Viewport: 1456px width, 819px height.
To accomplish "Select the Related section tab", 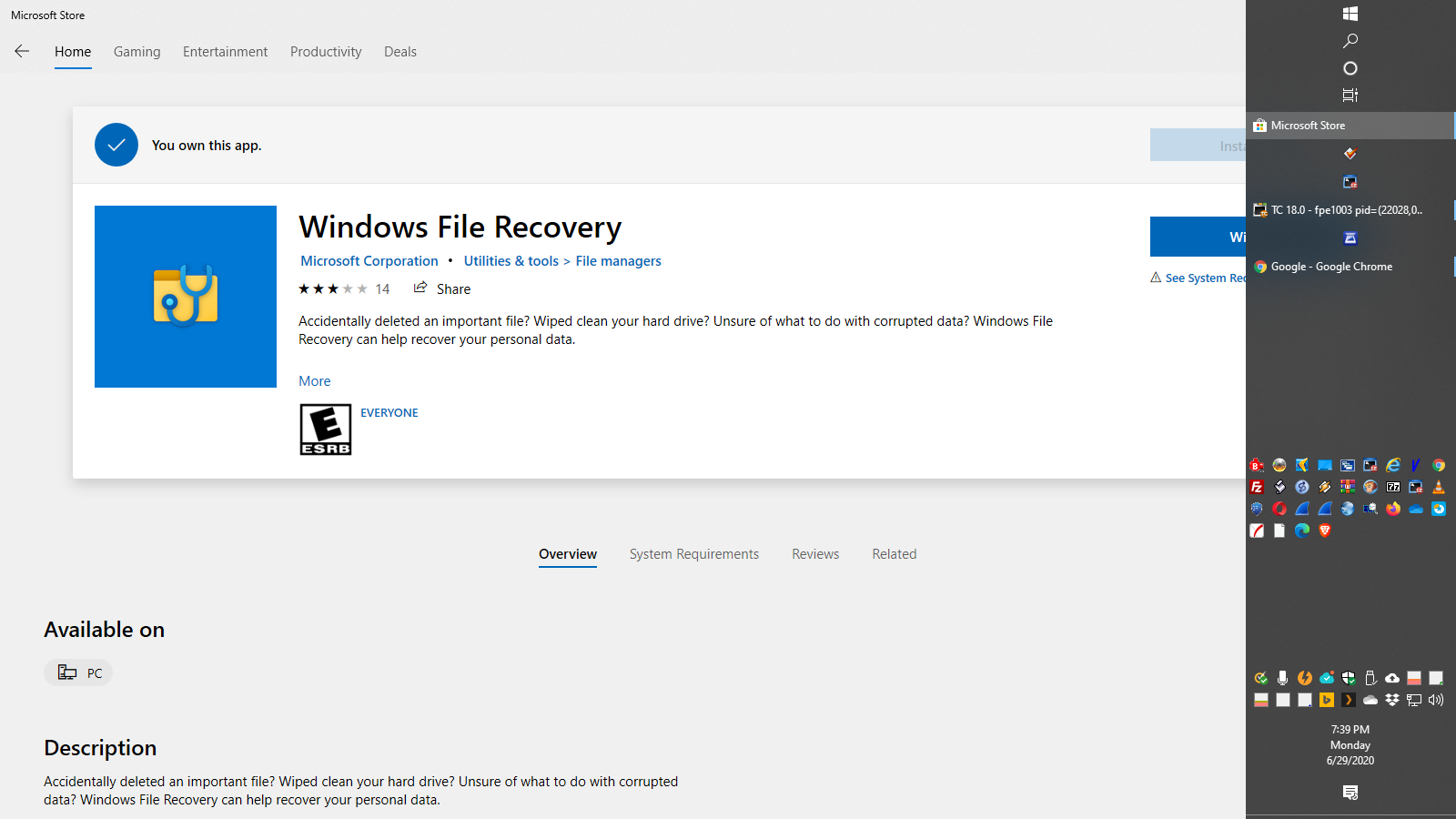I will click(x=895, y=554).
